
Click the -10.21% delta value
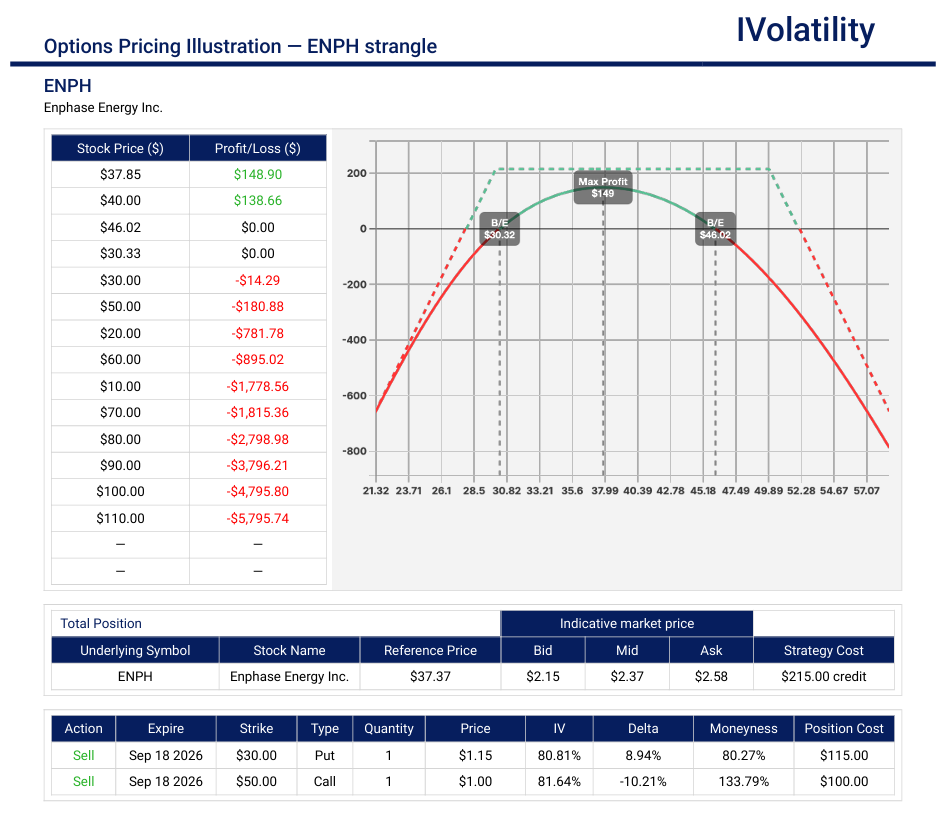(x=643, y=782)
